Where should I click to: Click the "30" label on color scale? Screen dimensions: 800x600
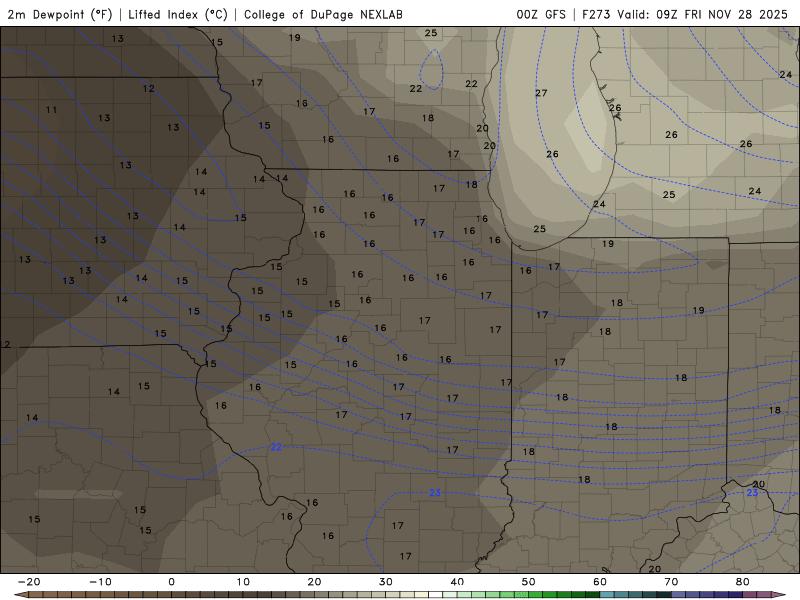coord(386,582)
